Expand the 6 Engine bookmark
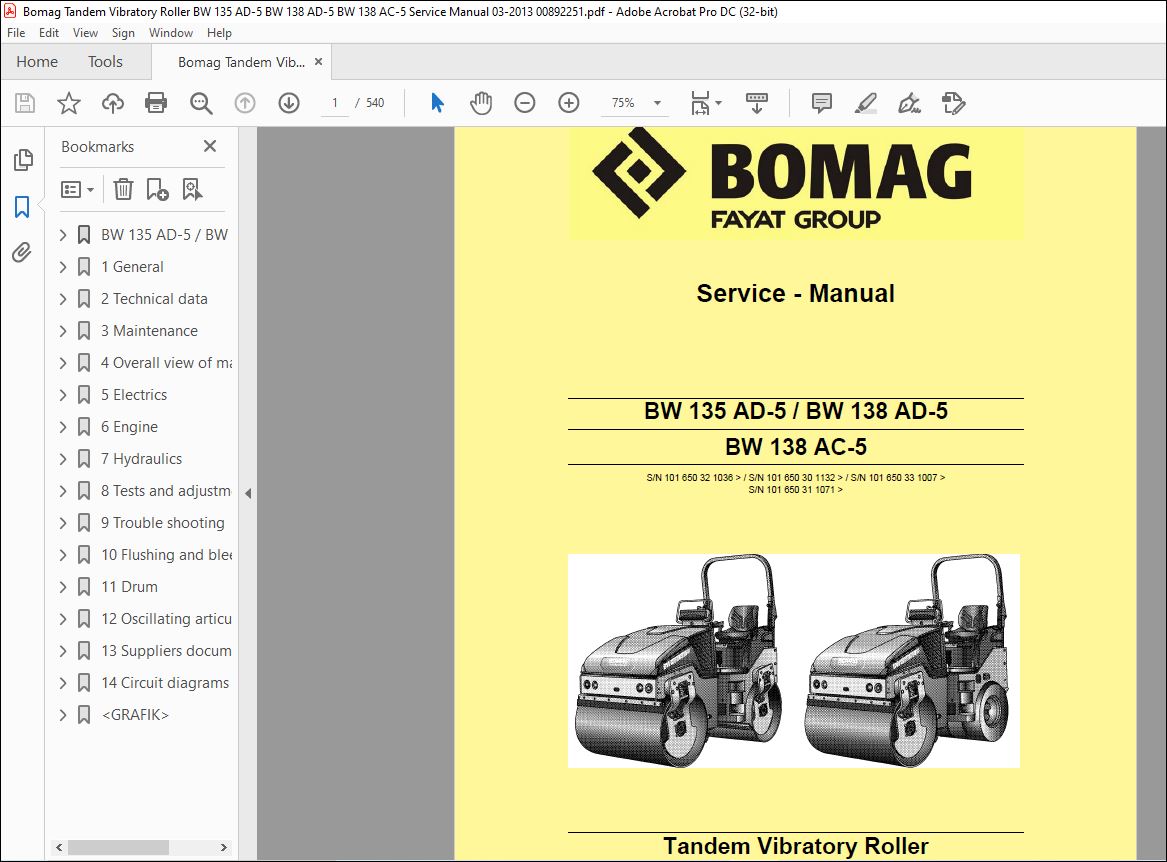 (x=63, y=427)
